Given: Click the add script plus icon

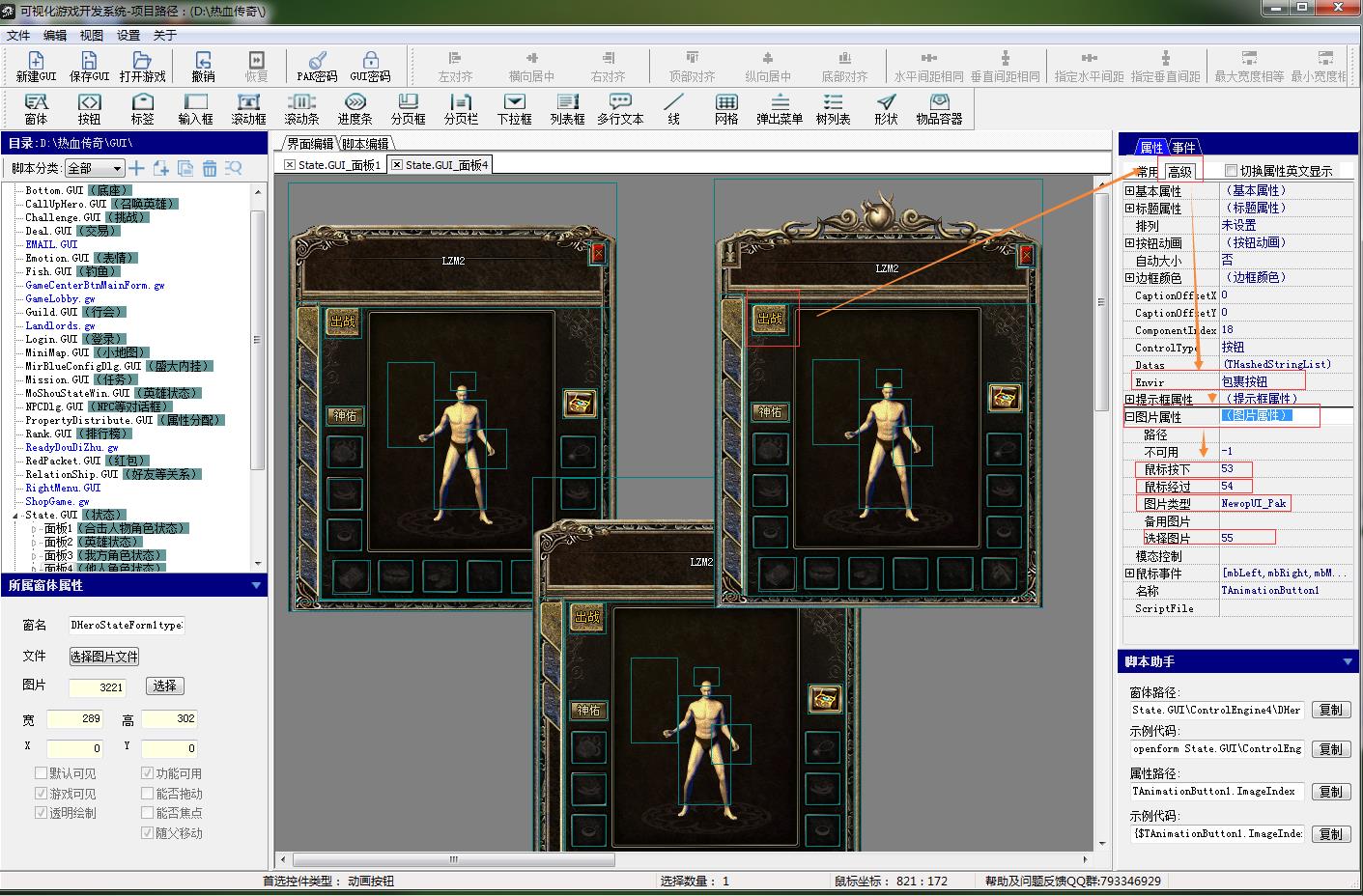Looking at the screenshot, I should coord(137,168).
